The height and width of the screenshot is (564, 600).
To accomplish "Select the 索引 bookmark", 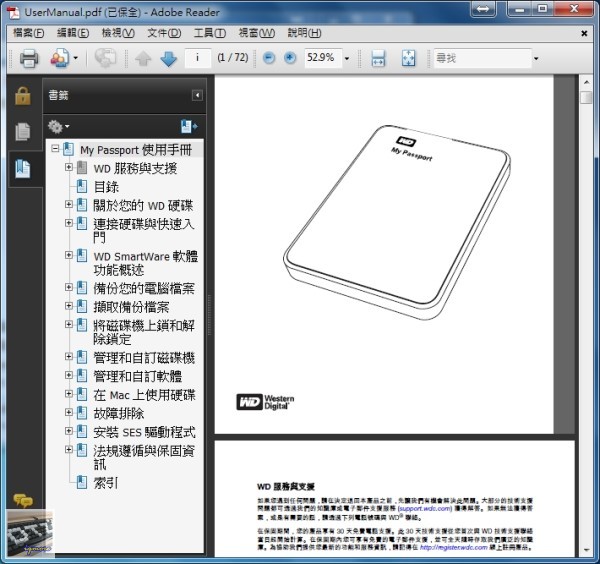I will [x=105, y=483].
